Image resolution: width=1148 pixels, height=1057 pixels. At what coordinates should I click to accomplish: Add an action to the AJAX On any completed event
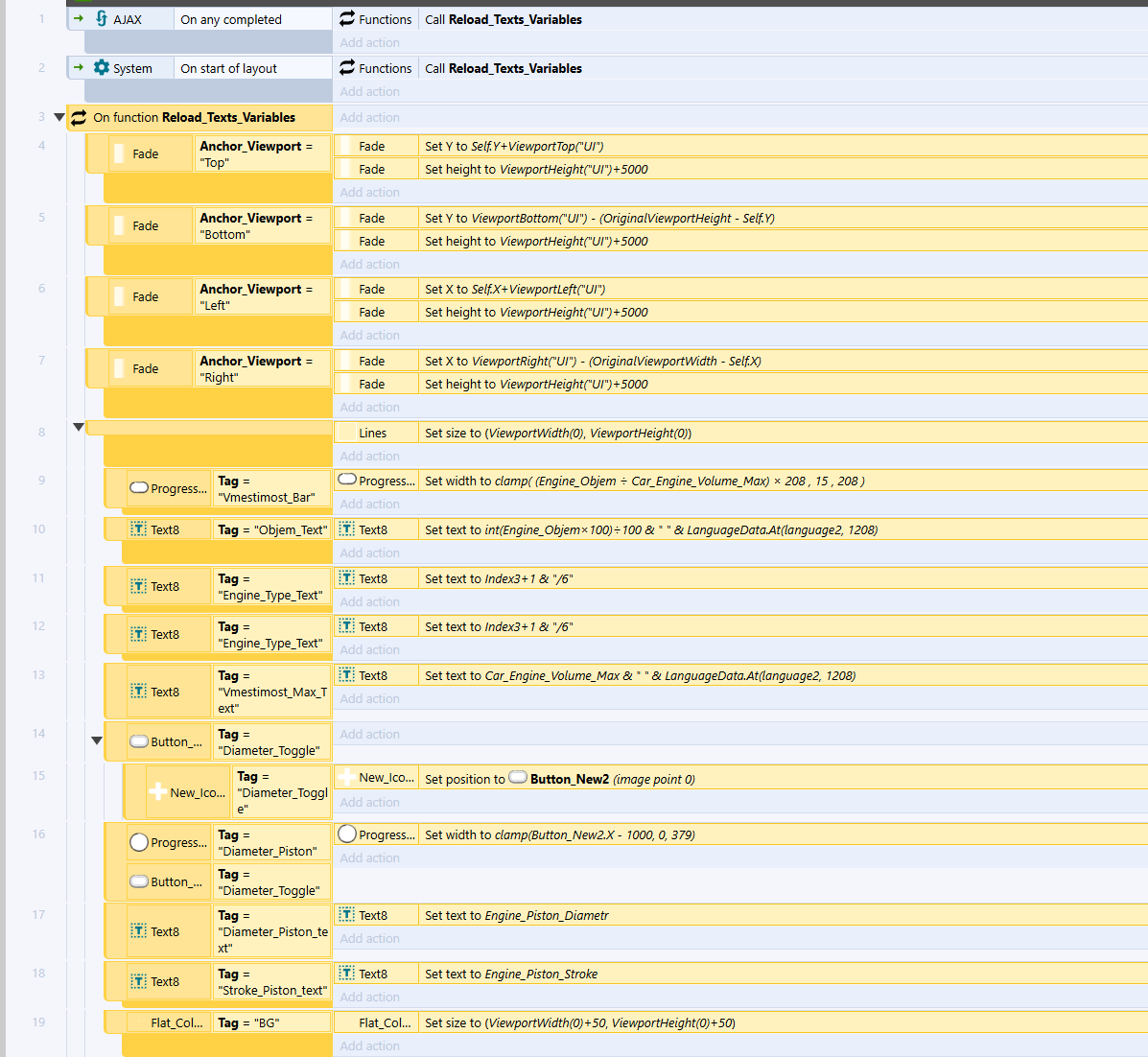coord(370,42)
